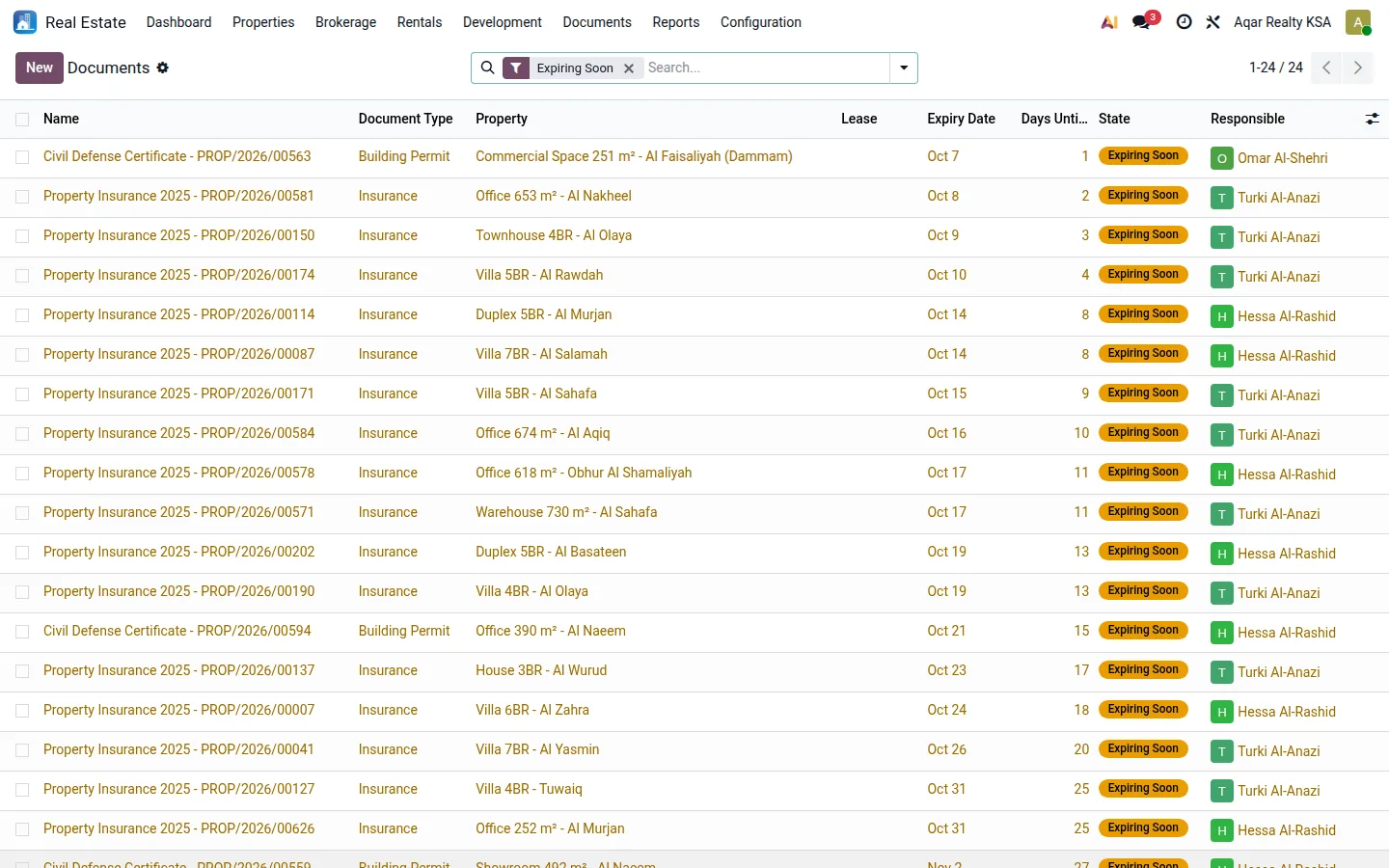Click the filter funnel icon
Viewport: 1389px width, 868px height.
point(516,68)
